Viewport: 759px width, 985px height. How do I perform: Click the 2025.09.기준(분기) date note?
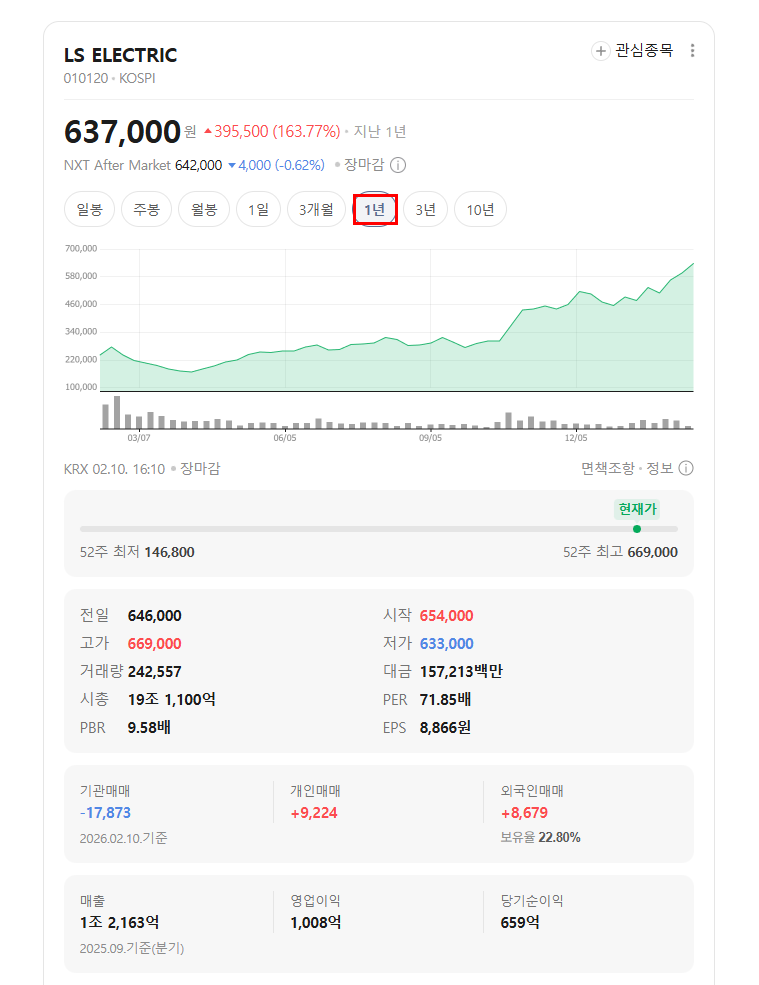pos(132,948)
